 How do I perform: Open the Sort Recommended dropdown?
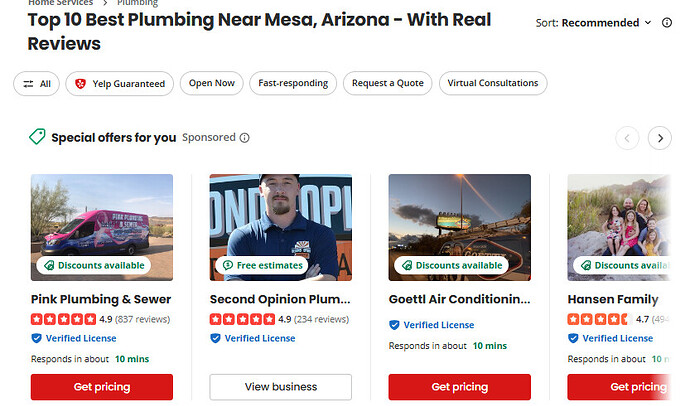click(593, 23)
